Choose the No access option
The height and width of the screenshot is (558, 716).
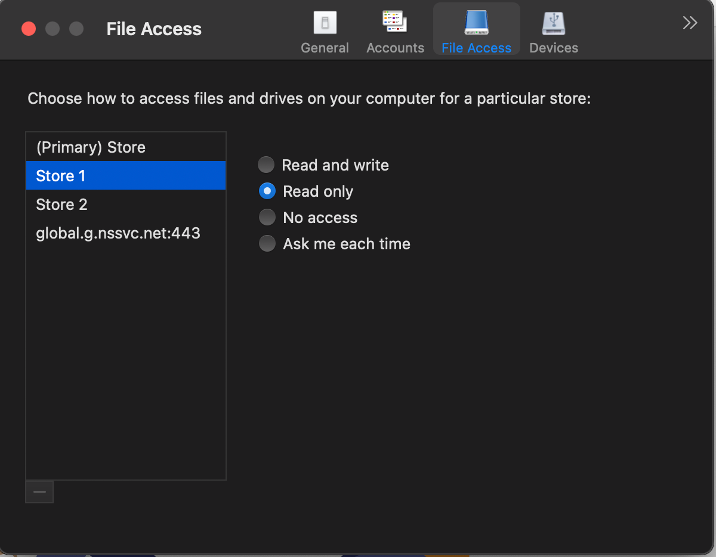[x=267, y=217]
